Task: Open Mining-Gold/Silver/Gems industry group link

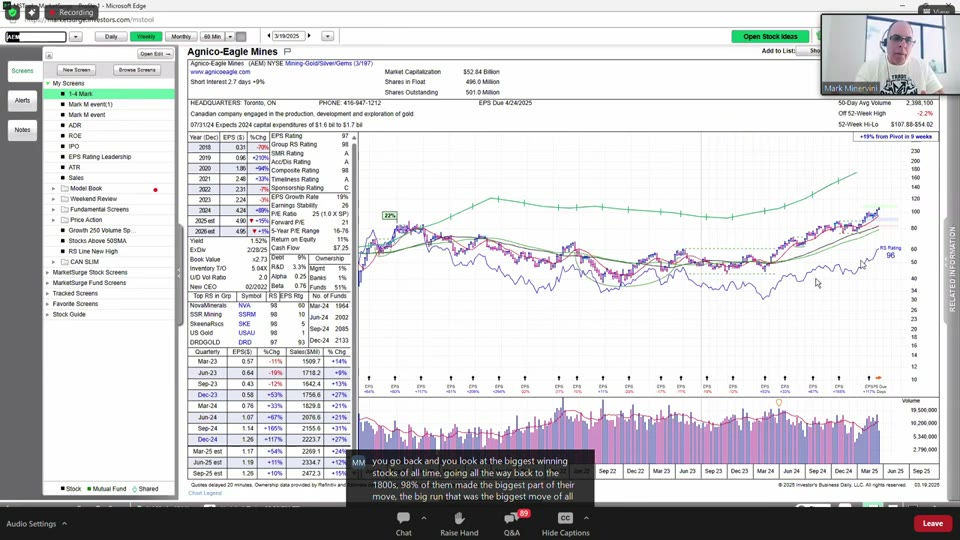Action: pyautogui.click(x=328, y=63)
